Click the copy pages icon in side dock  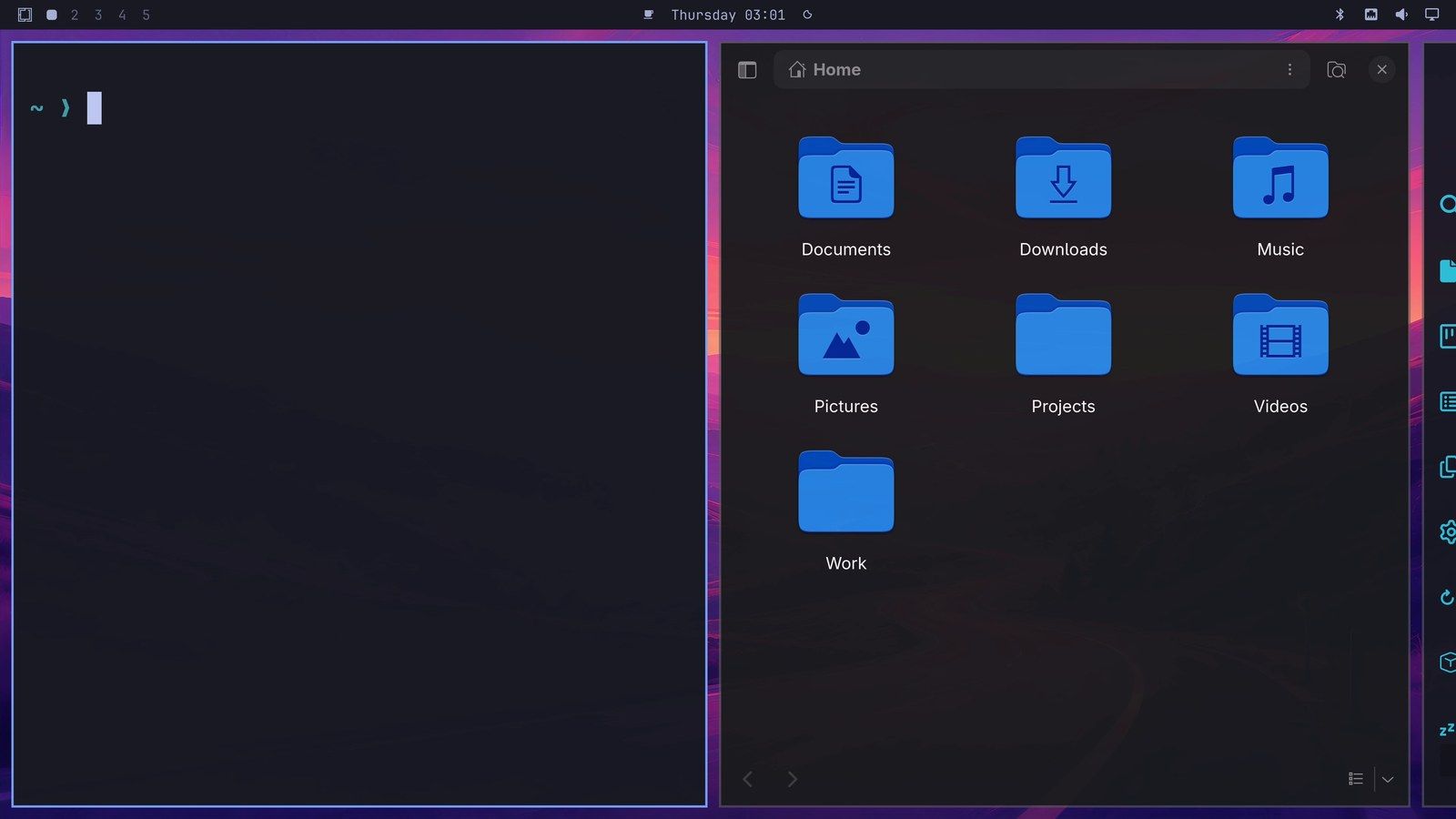1448,467
